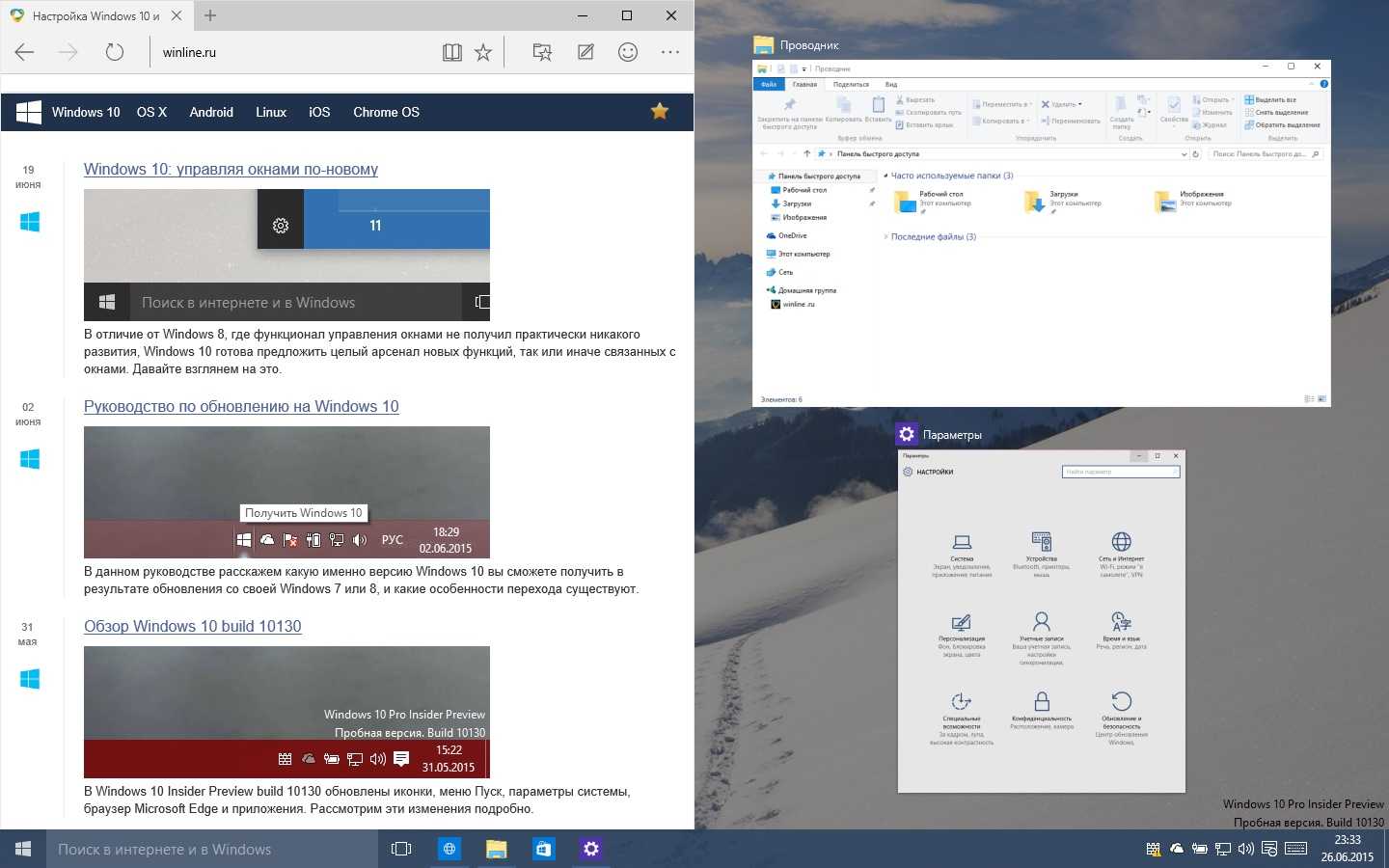This screenshot has height=868, width=1389.
Task: Open the Android site section
Action: 211,112
